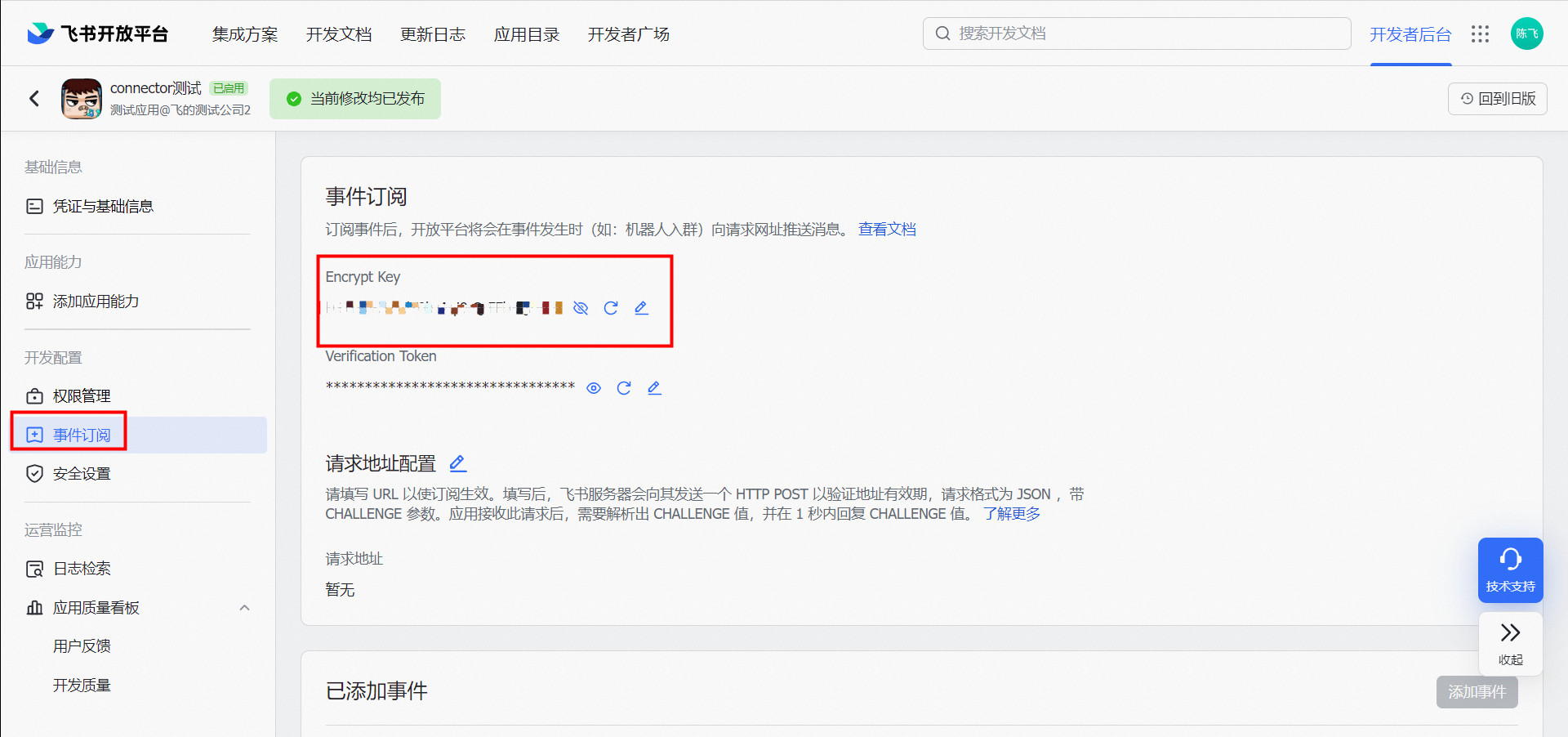Edit the Encrypt Key

click(641, 308)
